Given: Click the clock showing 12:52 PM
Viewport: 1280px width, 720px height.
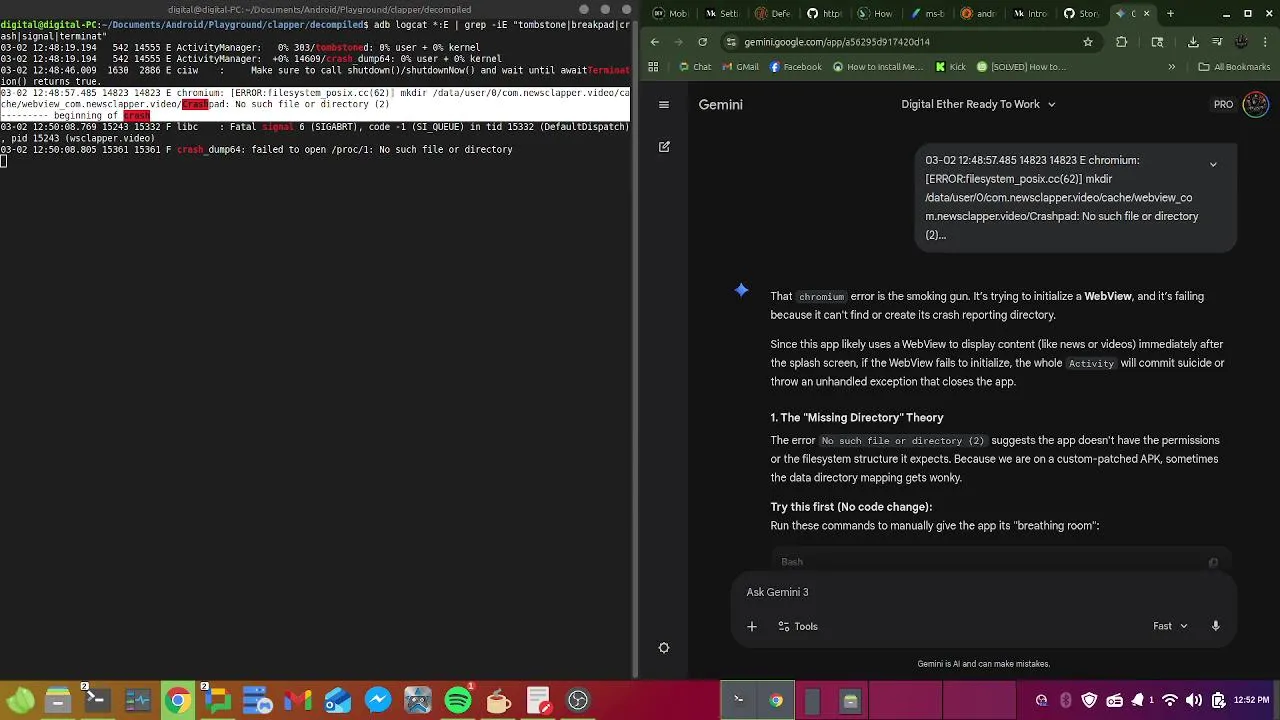Looking at the screenshot, I should coord(1251,700).
